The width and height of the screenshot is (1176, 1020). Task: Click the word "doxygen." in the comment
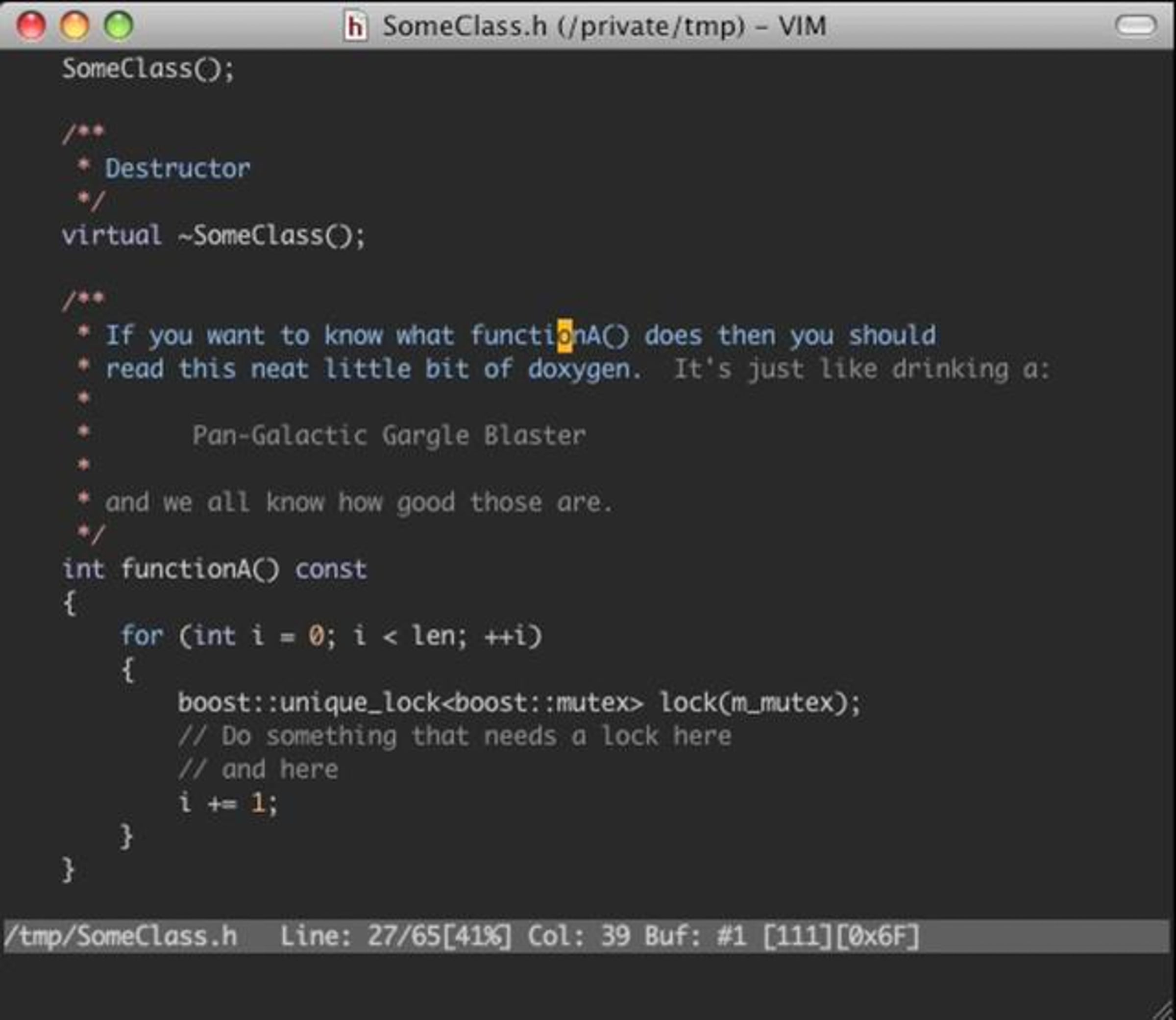585,370
